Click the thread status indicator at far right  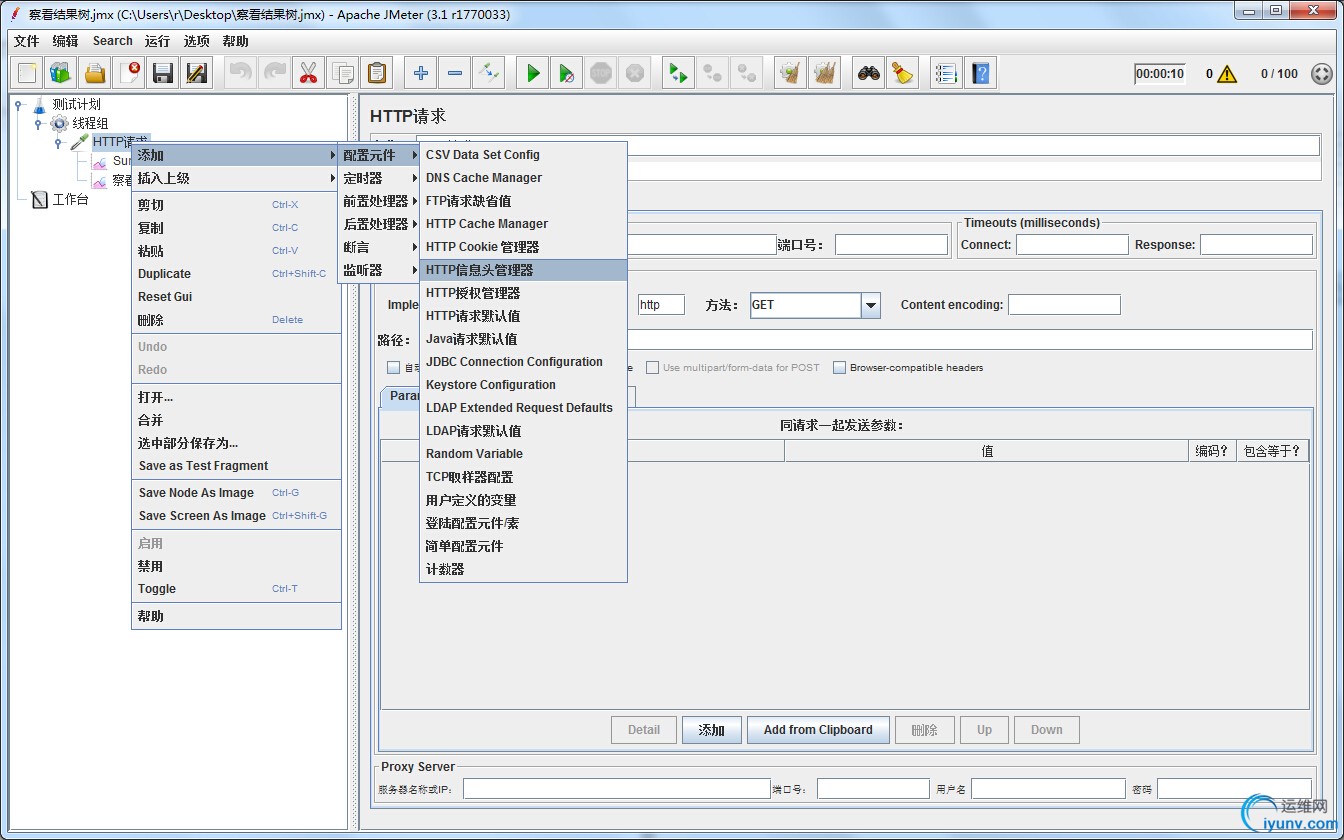1321,74
